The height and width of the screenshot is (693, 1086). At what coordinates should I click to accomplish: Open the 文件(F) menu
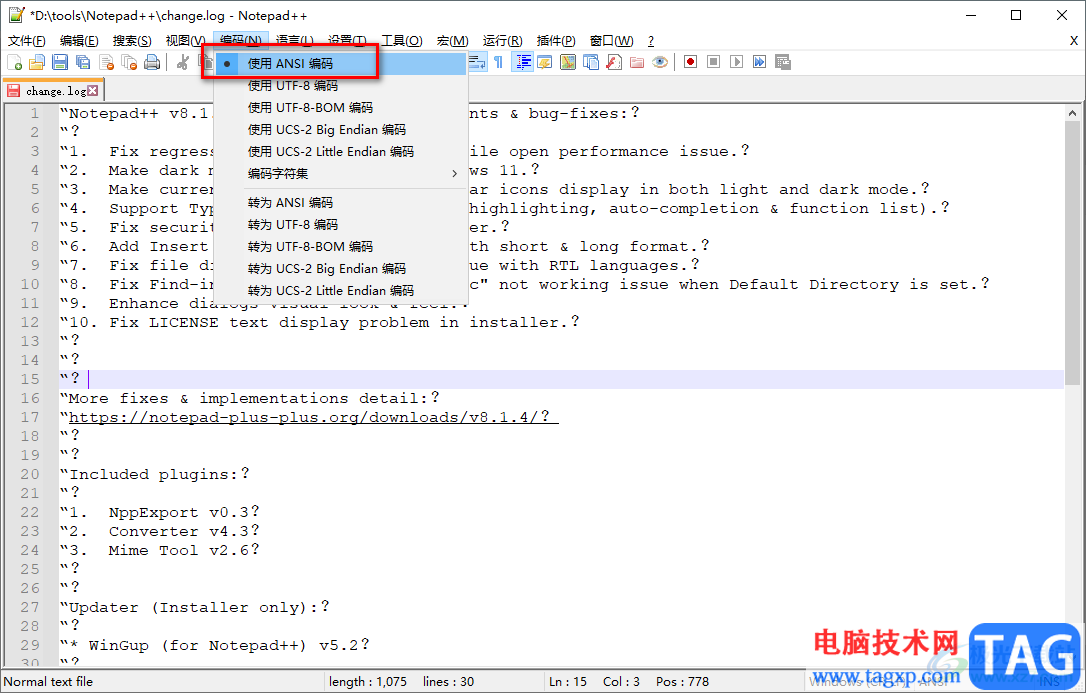pyautogui.click(x=26, y=41)
